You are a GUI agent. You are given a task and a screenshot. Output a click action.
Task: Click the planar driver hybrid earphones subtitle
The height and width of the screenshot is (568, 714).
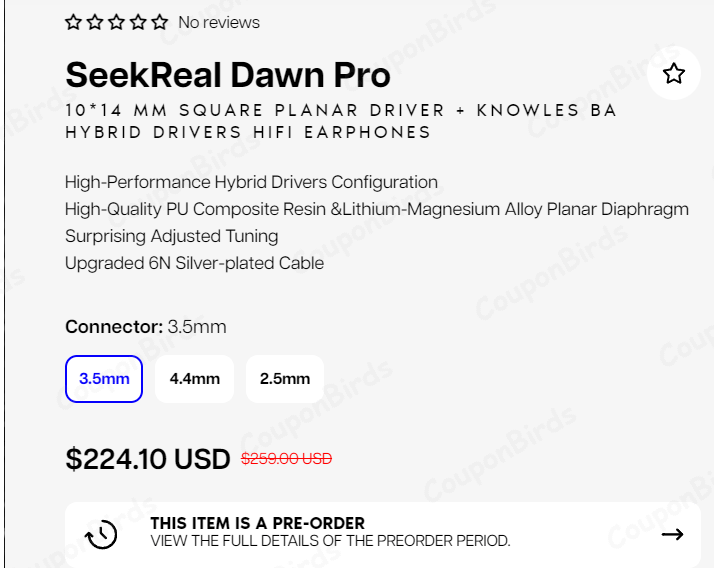(x=340, y=121)
